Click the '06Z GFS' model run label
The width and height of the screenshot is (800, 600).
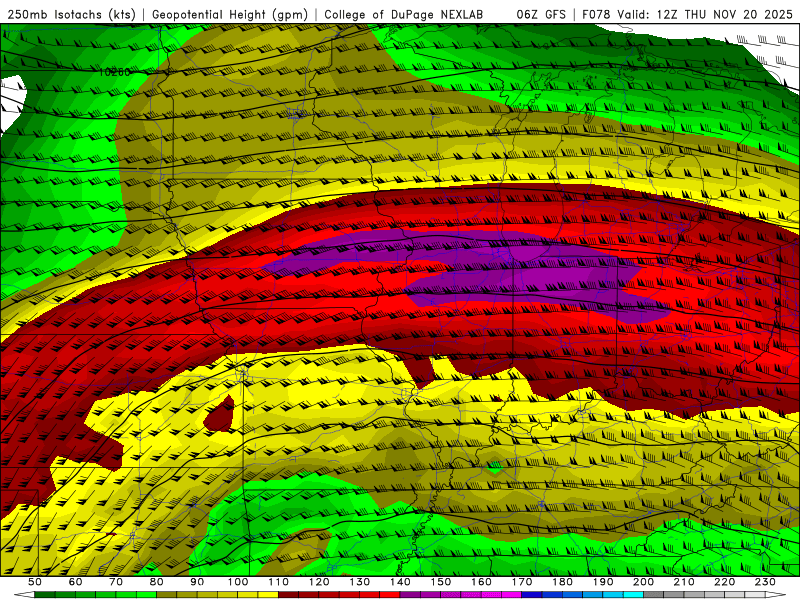click(541, 15)
